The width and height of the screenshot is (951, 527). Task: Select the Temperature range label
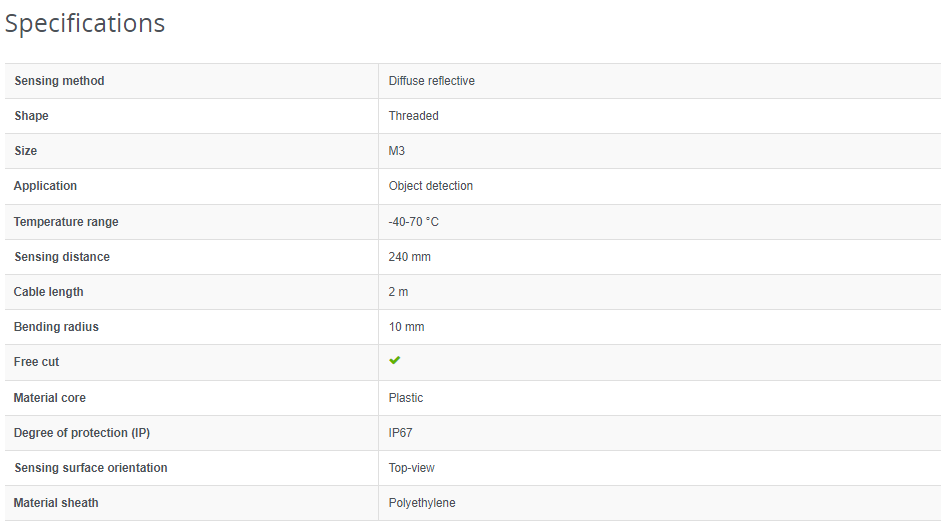click(x=66, y=222)
